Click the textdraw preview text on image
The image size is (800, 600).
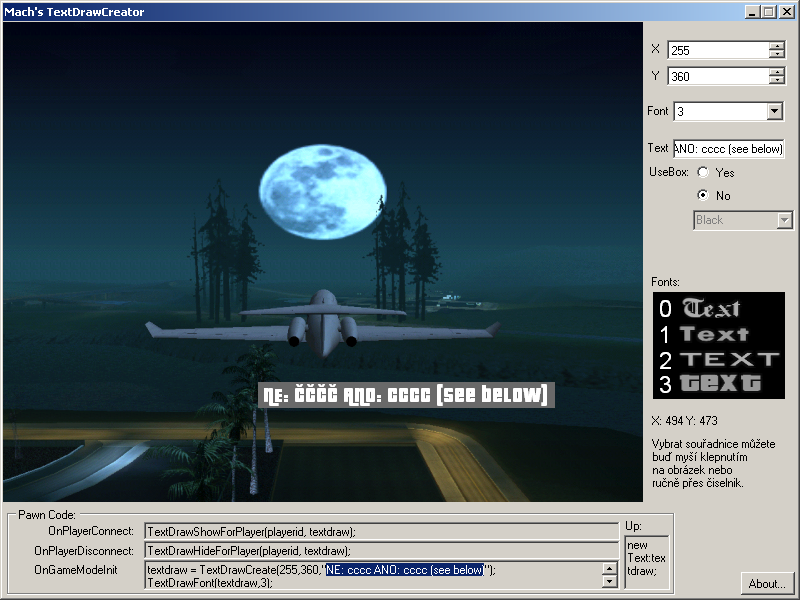pyautogui.click(x=405, y=395)
